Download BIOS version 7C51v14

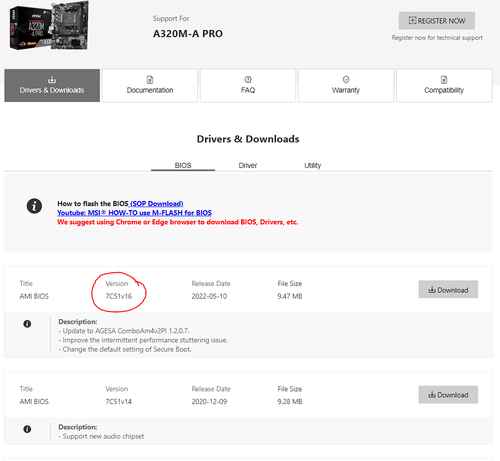click(x=448, y=395)
